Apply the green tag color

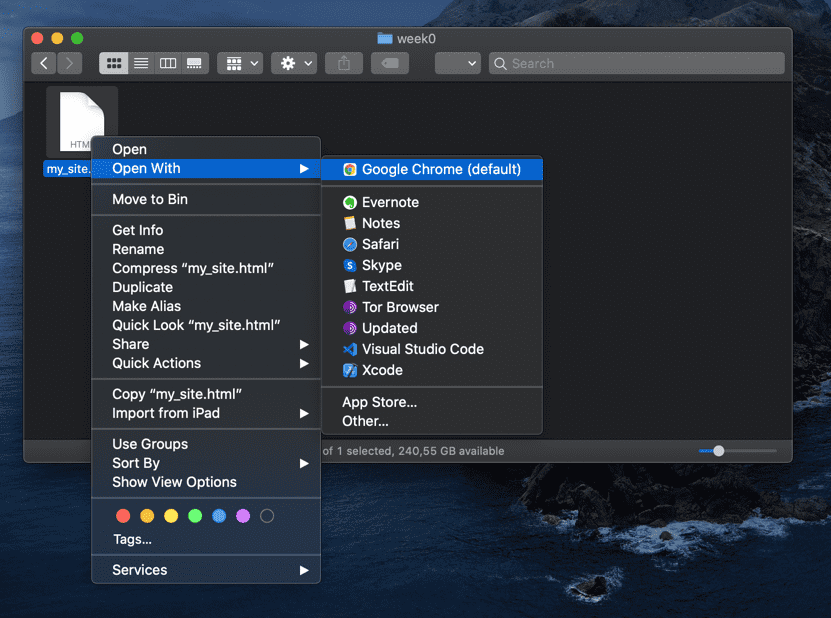195,516
